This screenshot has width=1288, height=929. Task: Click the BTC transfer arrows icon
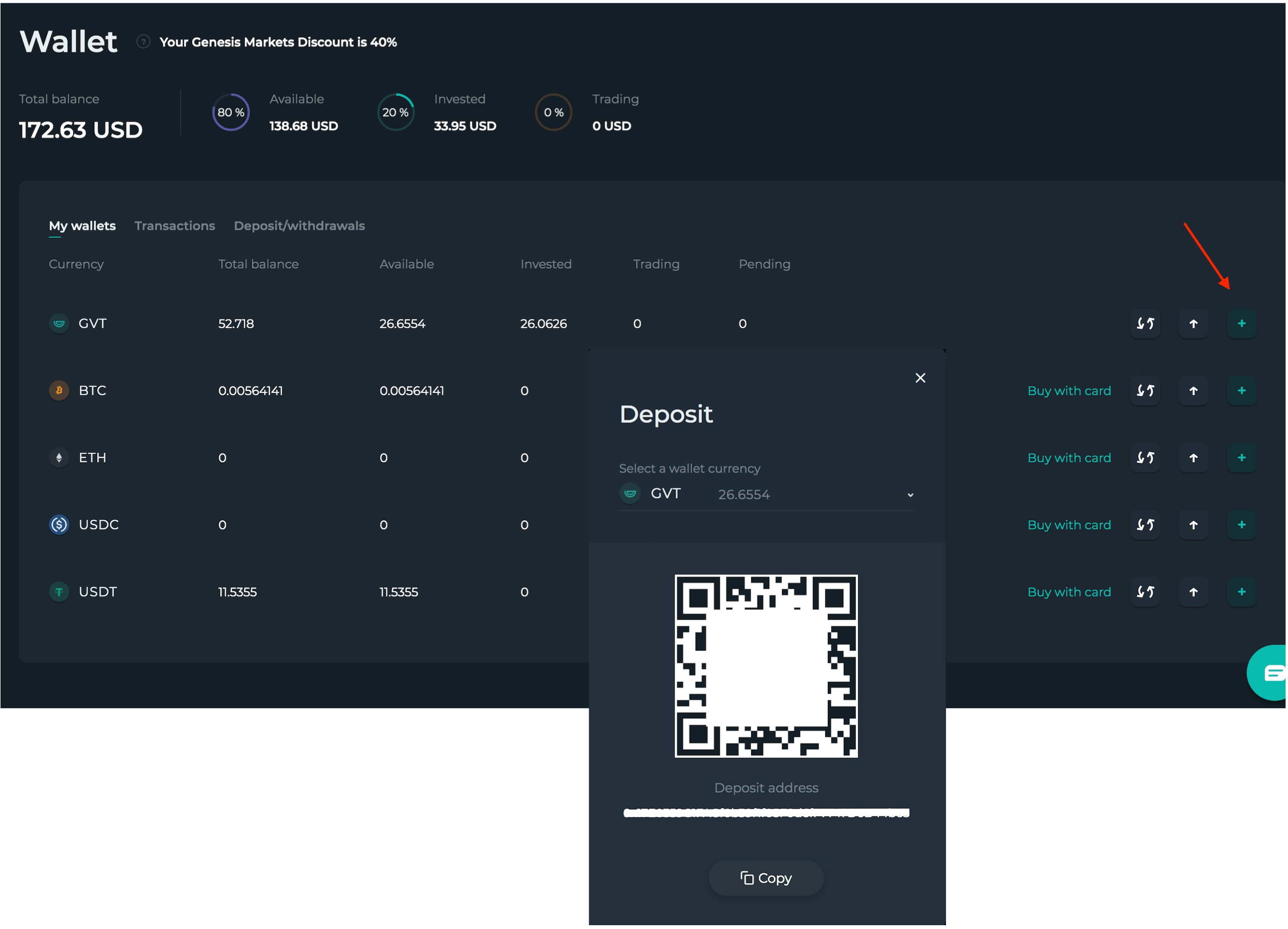(1145, 391)
